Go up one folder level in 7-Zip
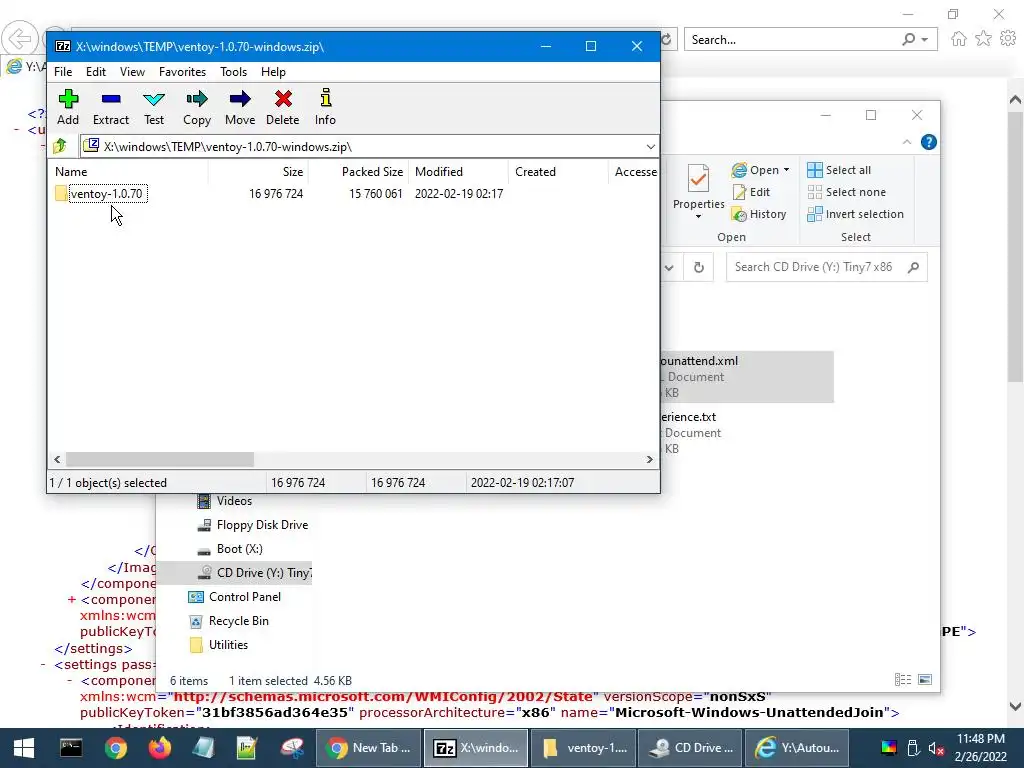The image size is (1024, 768). [x=60, y=146]
